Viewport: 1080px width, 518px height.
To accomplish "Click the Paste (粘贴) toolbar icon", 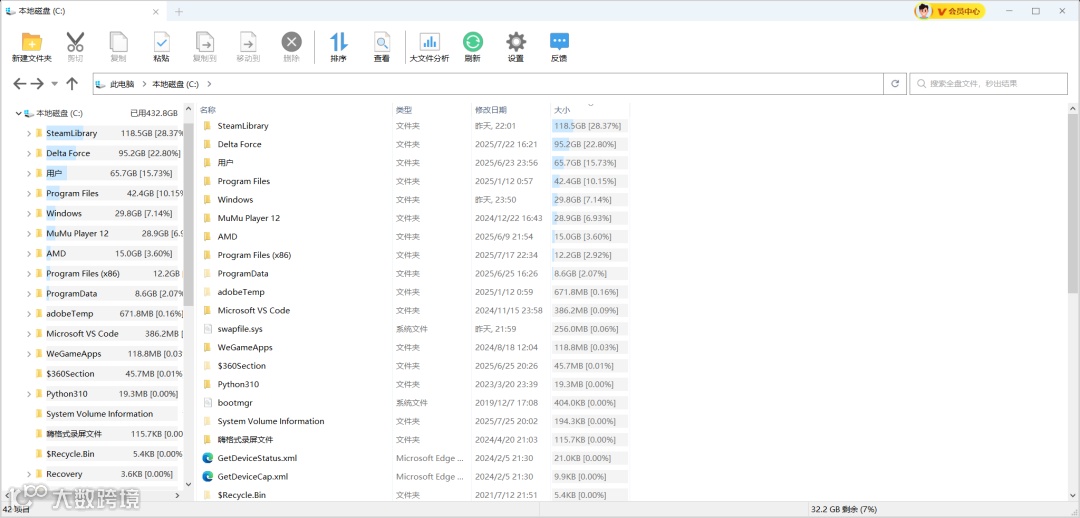I will tap(162, 42).
